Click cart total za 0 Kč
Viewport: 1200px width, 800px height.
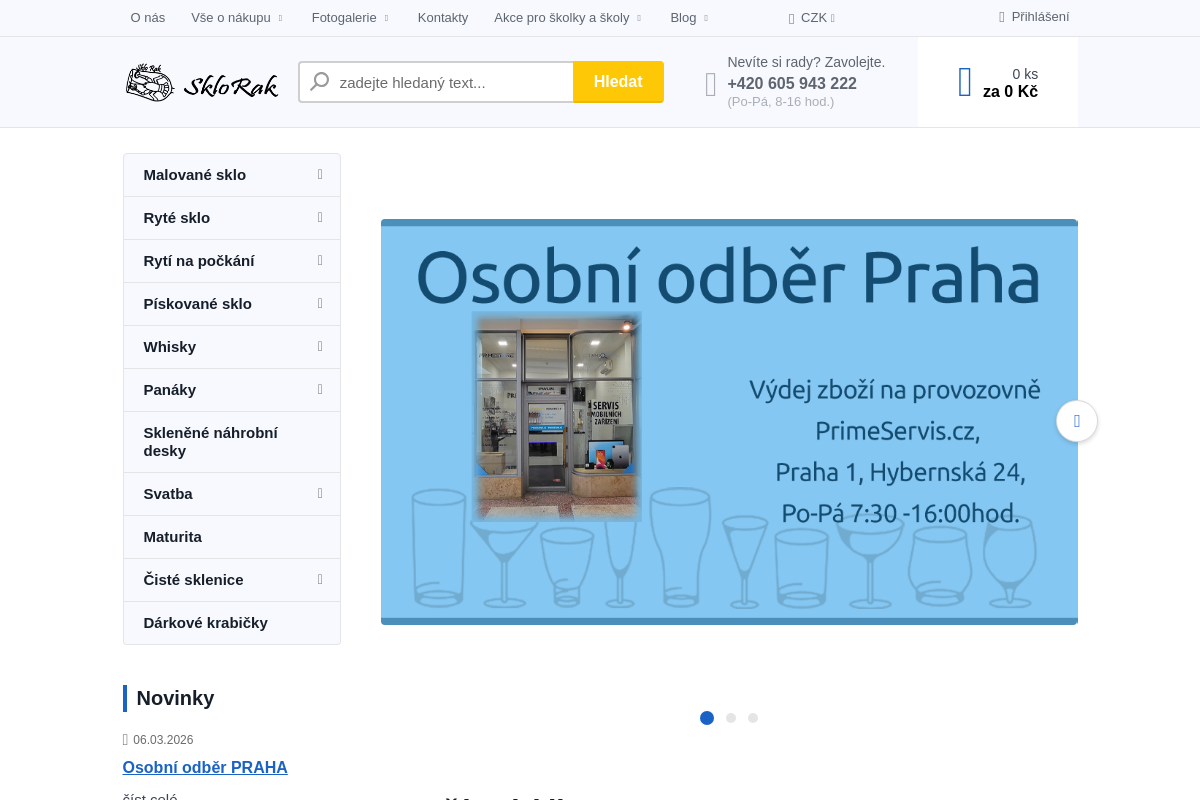(1010, 92)
